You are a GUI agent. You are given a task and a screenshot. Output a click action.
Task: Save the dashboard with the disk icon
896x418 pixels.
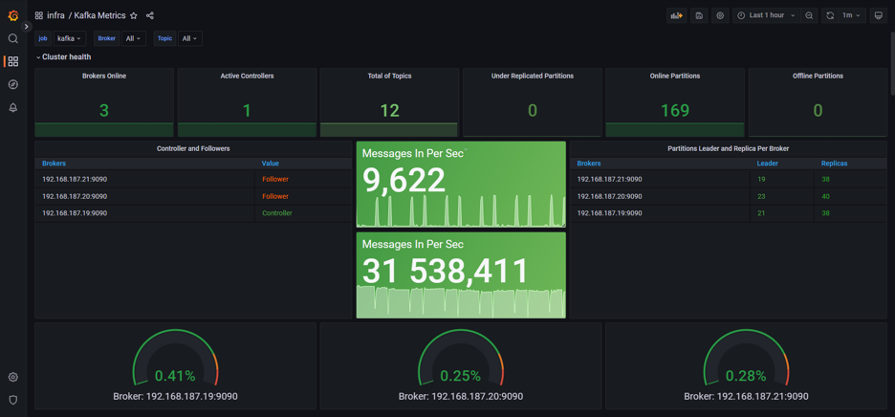tap(698, 15)
